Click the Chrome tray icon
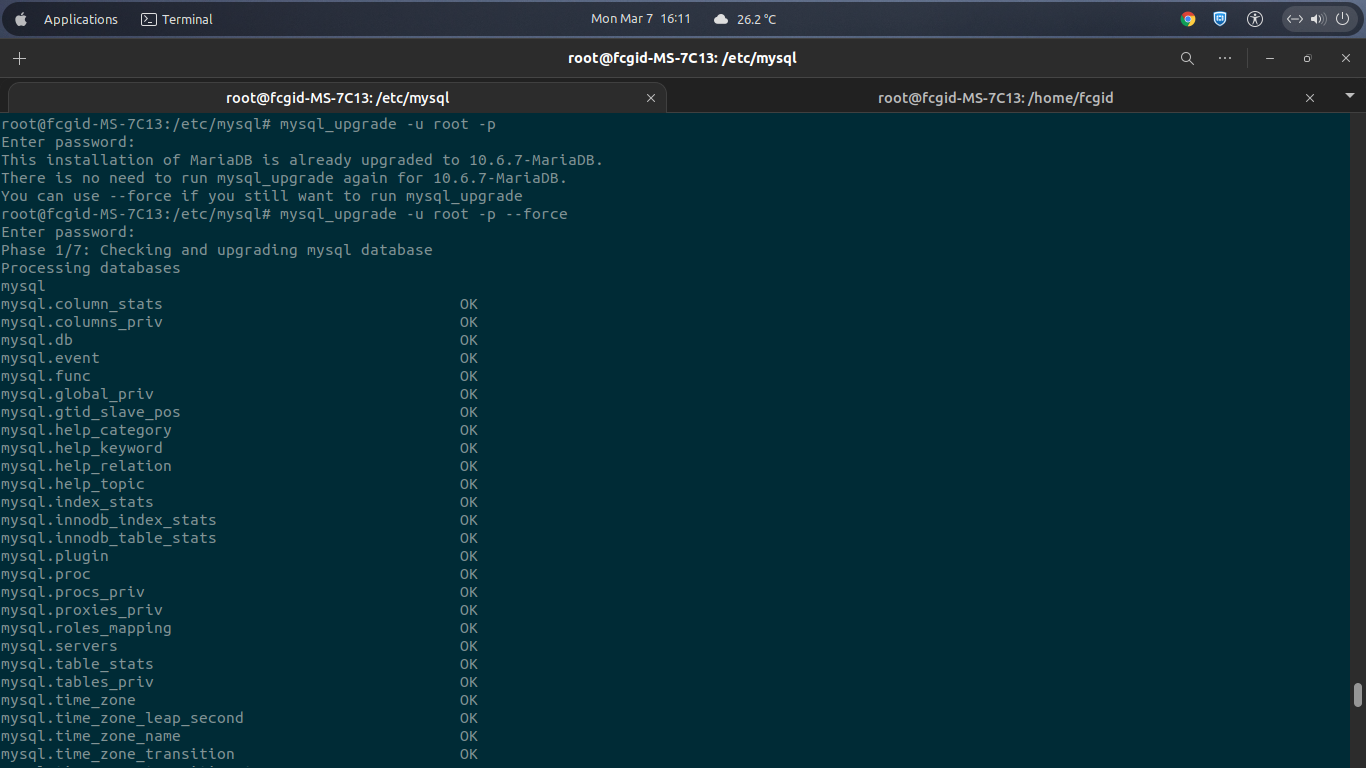Viewport: 1366px width, 768px height. [1188, 19]
